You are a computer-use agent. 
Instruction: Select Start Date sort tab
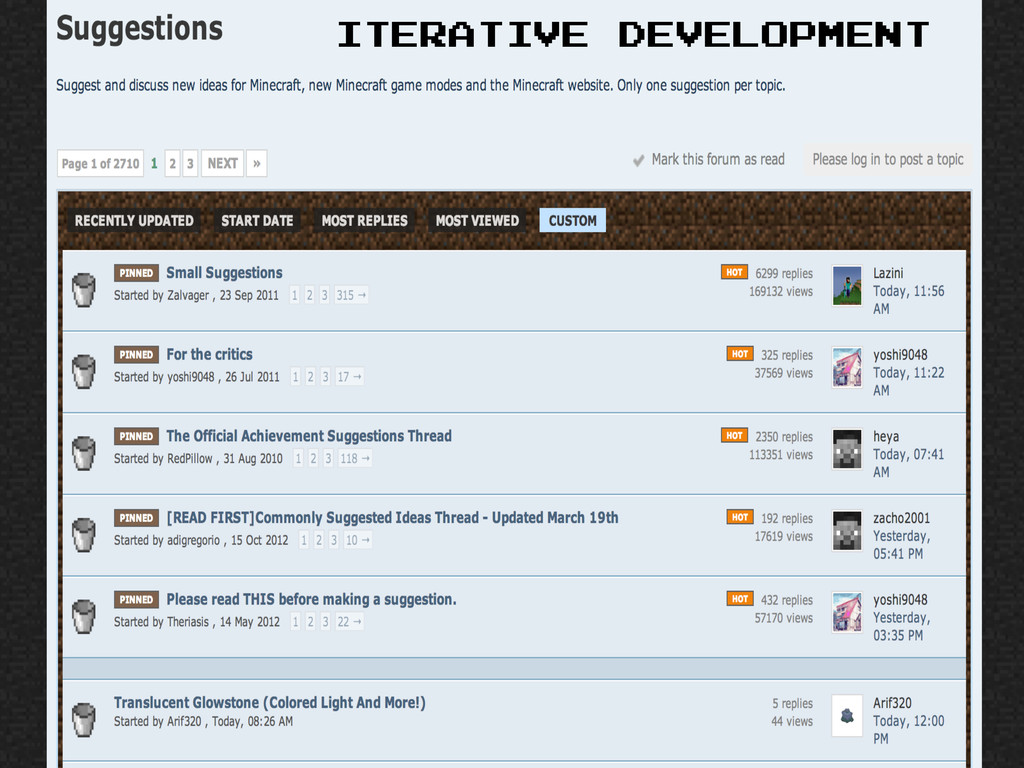click(x=257, y=221)
